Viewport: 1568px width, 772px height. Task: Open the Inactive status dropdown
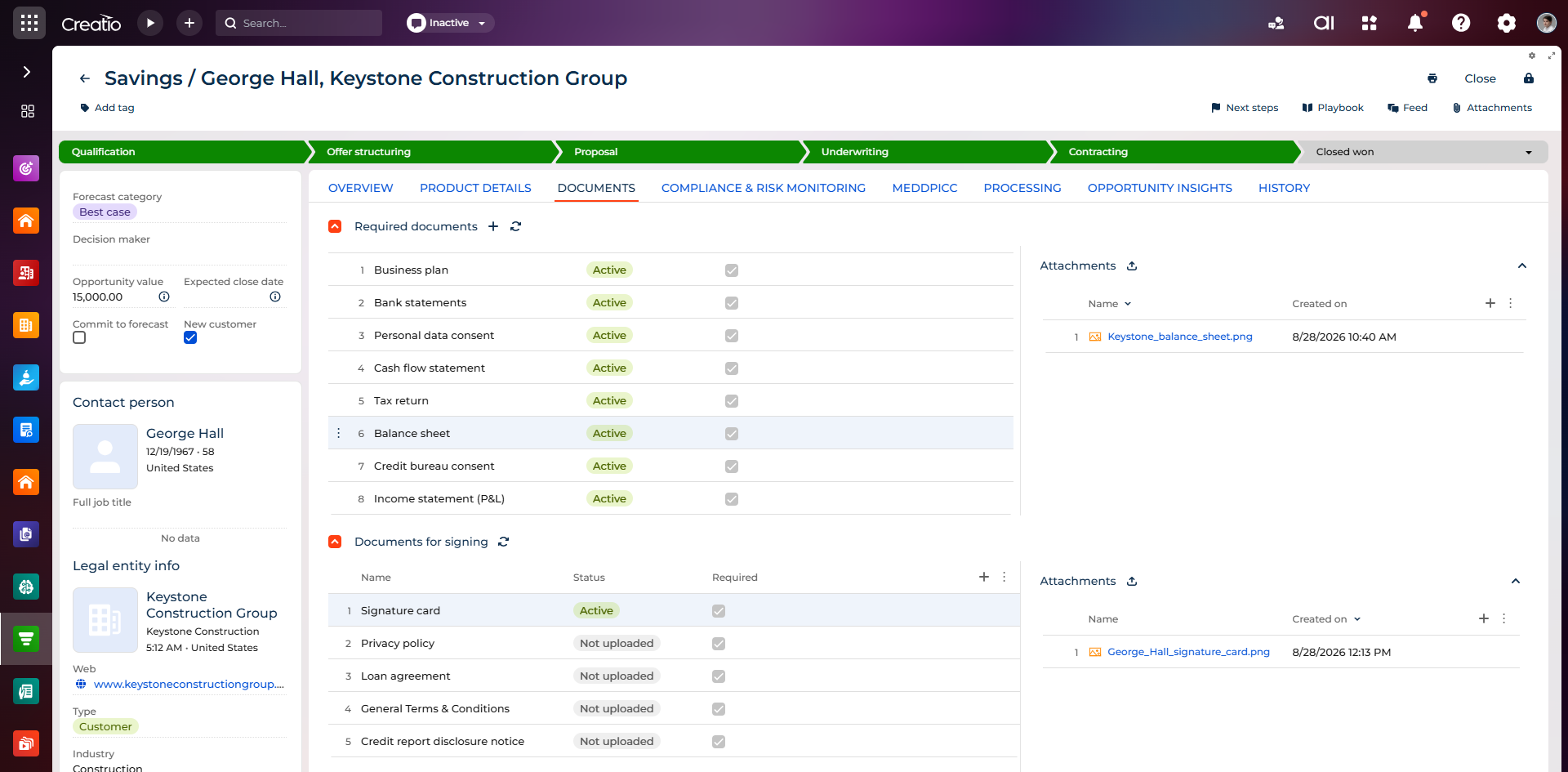click(x=450, y=23)
